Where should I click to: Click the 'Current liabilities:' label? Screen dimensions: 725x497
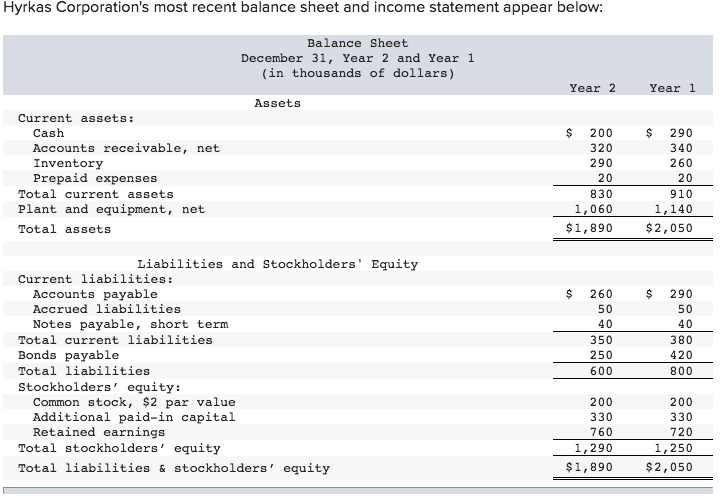point(96,279)
